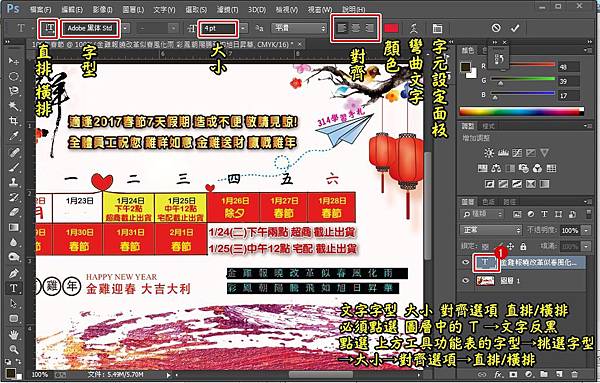
Task: Open the 檔案(F) menu
Action: coord(40,9)
